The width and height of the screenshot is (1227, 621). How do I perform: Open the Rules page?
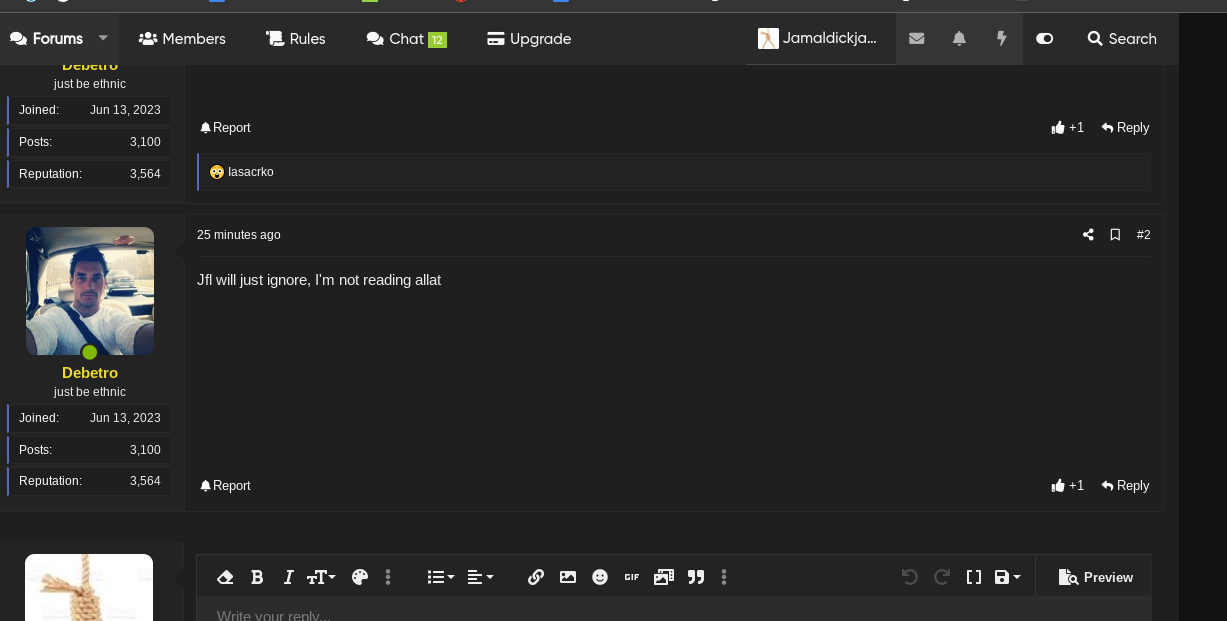point(295,39)
